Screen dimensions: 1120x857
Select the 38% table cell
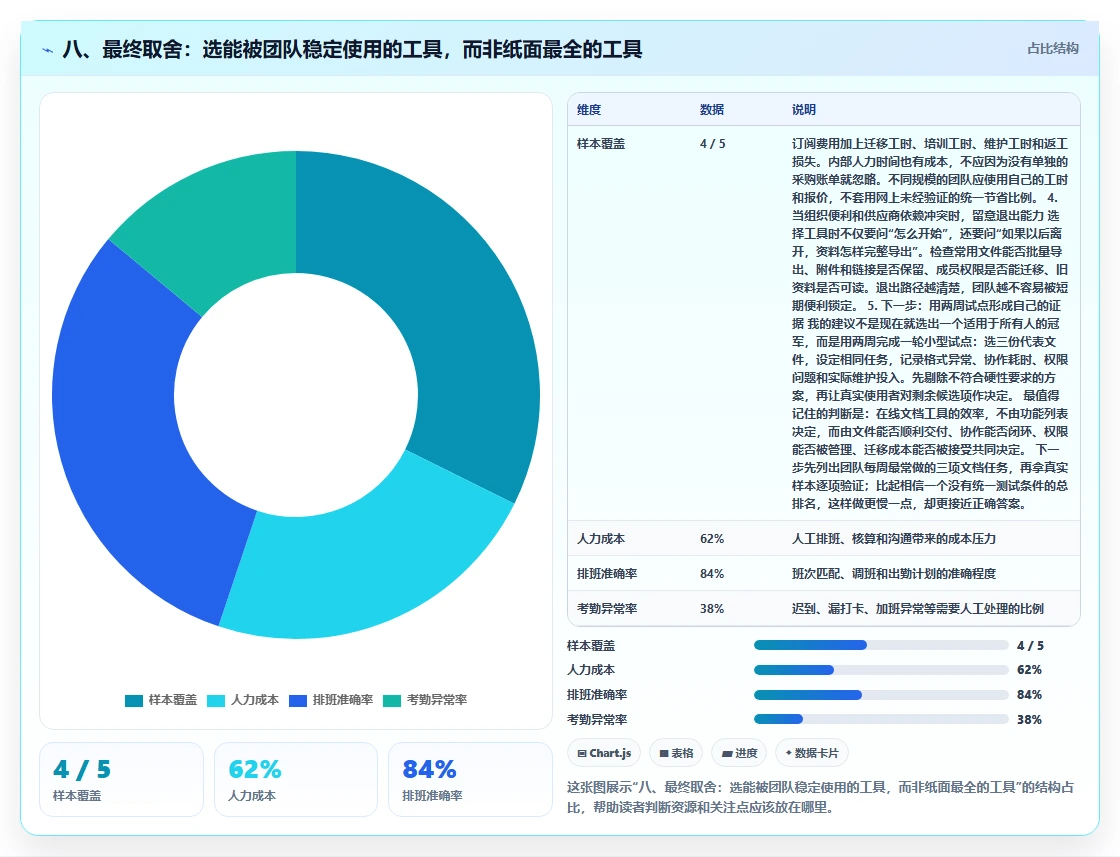[x=711, y=608]
